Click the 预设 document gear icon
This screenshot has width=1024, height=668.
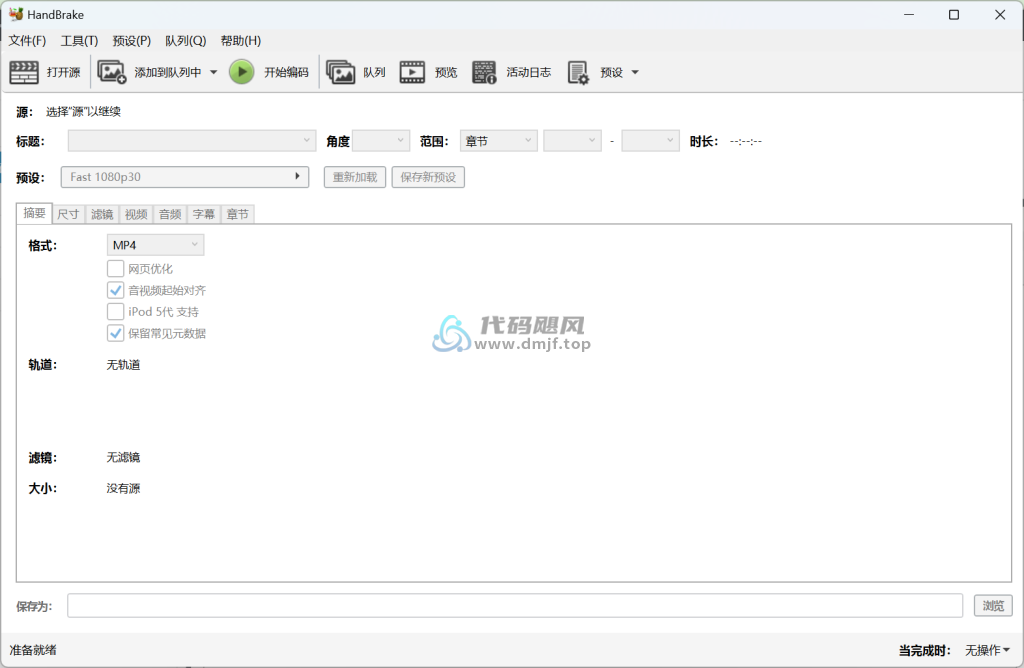tap(578, 72)
